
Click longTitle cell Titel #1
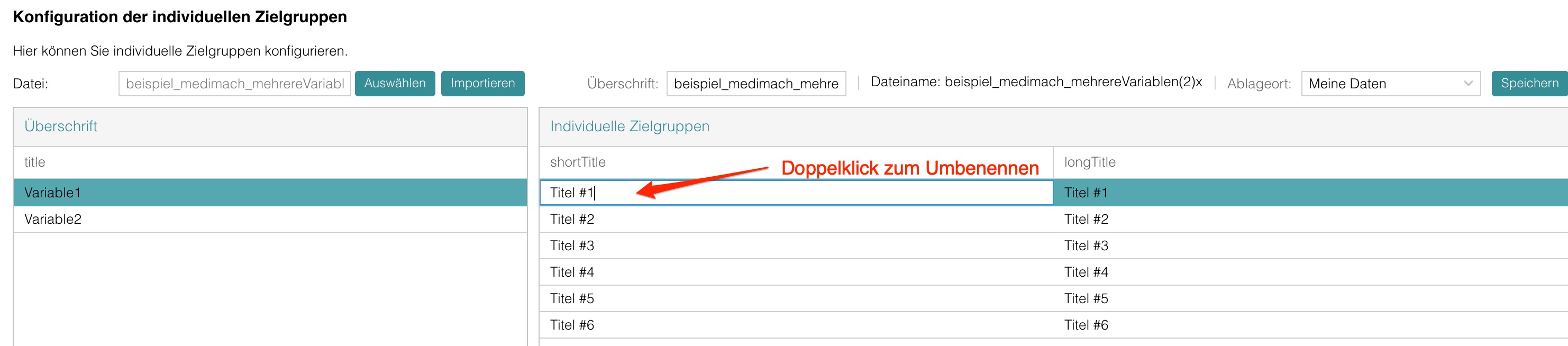[x=1309, y=193]
